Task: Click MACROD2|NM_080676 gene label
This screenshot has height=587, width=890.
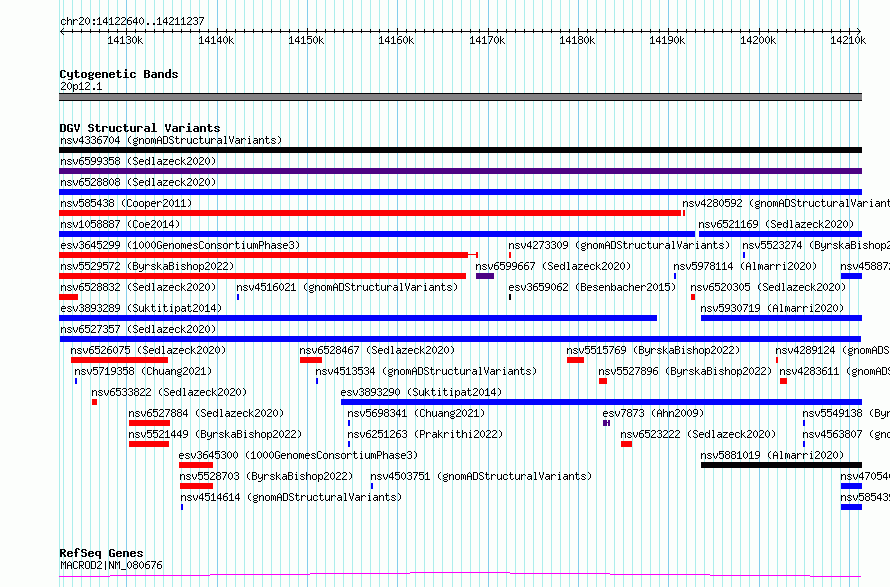Action: click(111, 565)
